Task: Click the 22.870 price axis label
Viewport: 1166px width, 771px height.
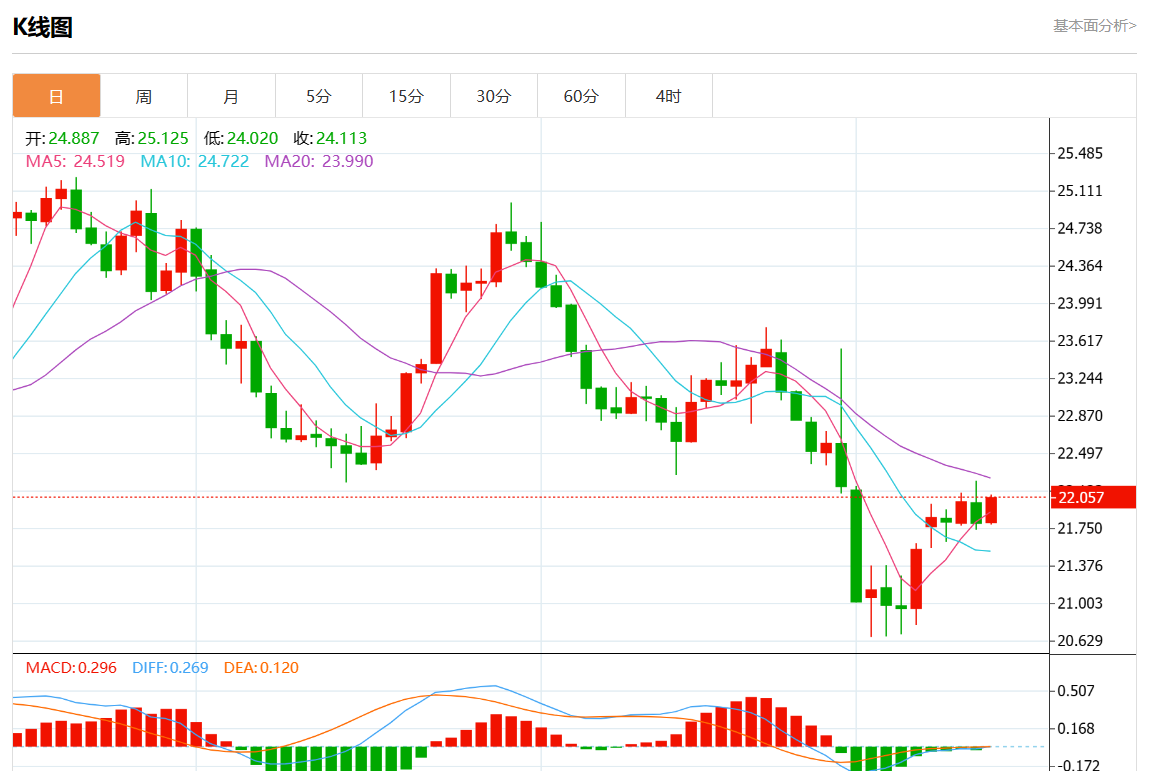Action: [x=1080, y=416]
